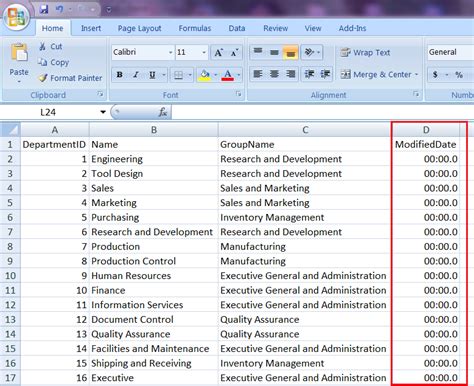Open the Page Layout tab
Image resolution: width=474 pixels, height=386 pixels.
[x=139, y=28]
